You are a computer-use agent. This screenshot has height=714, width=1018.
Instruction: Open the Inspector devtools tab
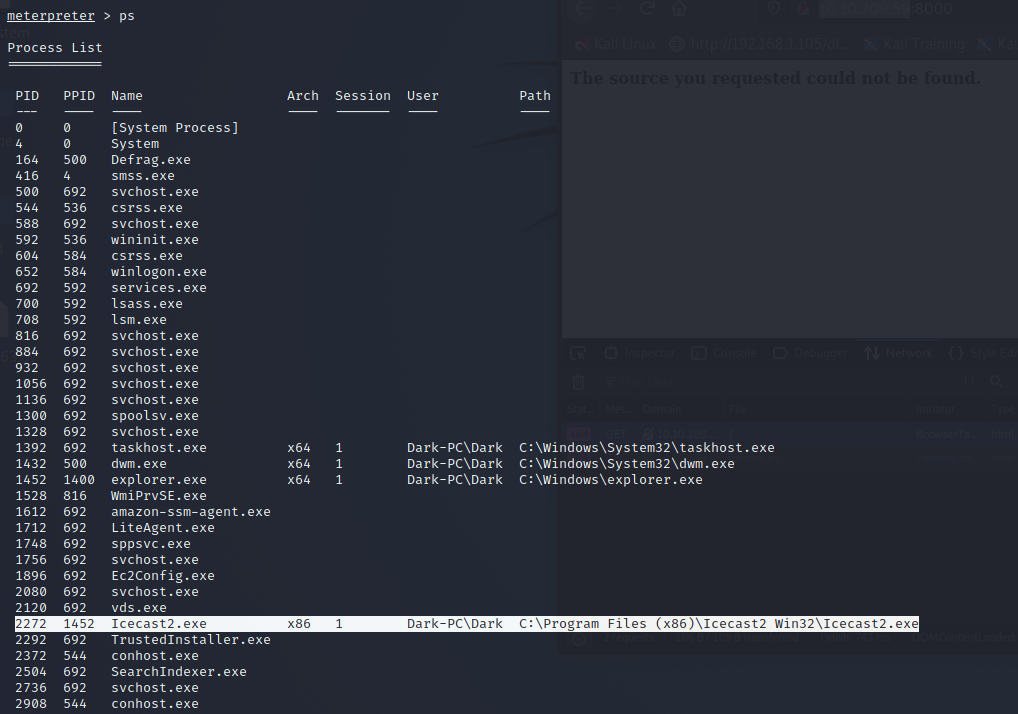point(640,353)
